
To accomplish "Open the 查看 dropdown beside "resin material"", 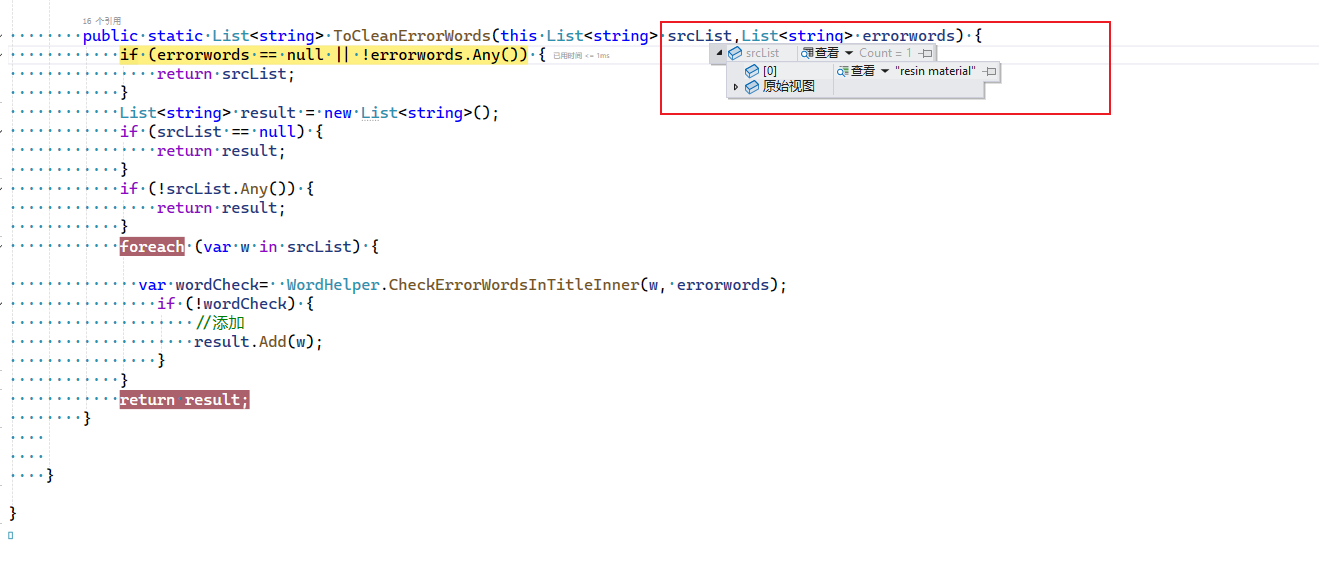I will pos(885,71).
